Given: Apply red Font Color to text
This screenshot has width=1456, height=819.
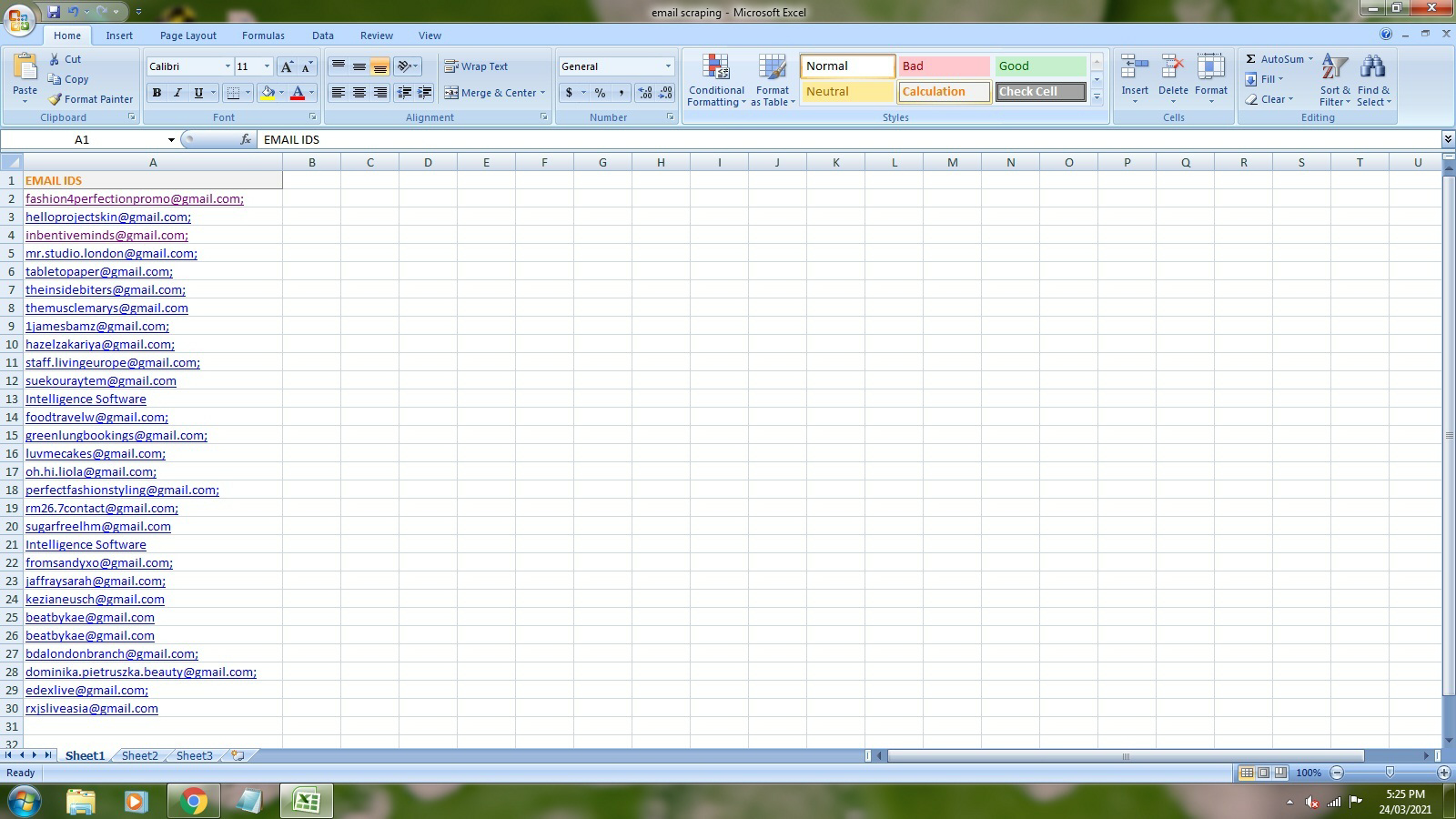Looking at the screenshot, I should click(x=297, y=93).
